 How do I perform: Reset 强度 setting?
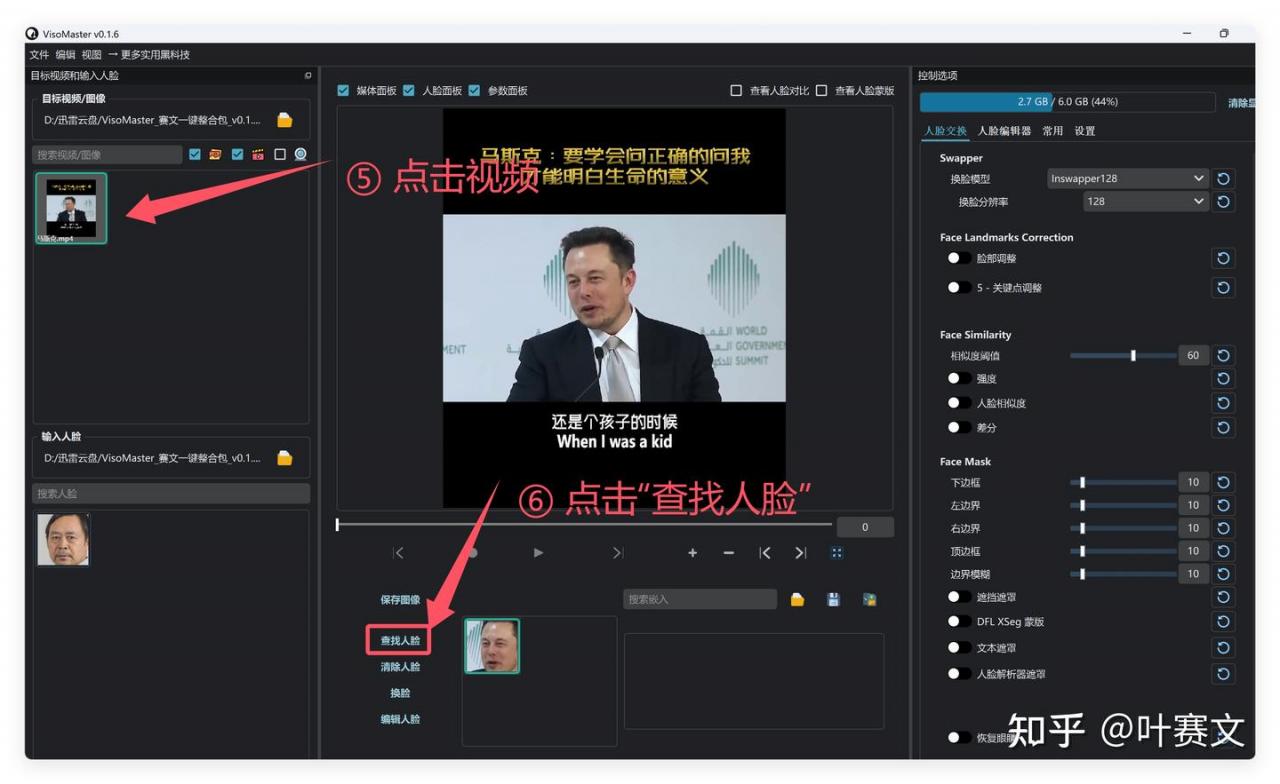click(1223, 378)
